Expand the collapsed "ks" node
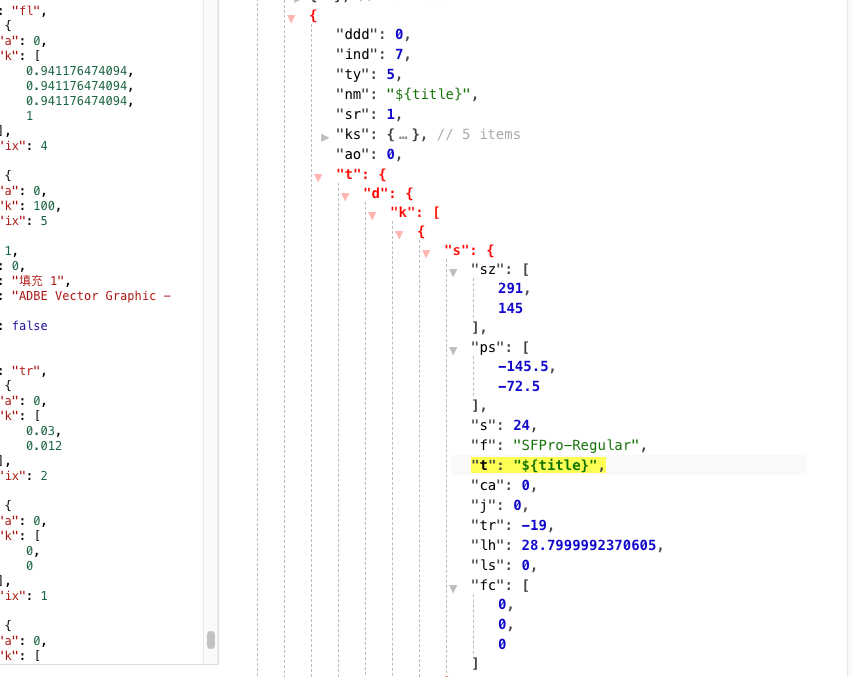Screen dimensions: 852x677 [325, 137]
